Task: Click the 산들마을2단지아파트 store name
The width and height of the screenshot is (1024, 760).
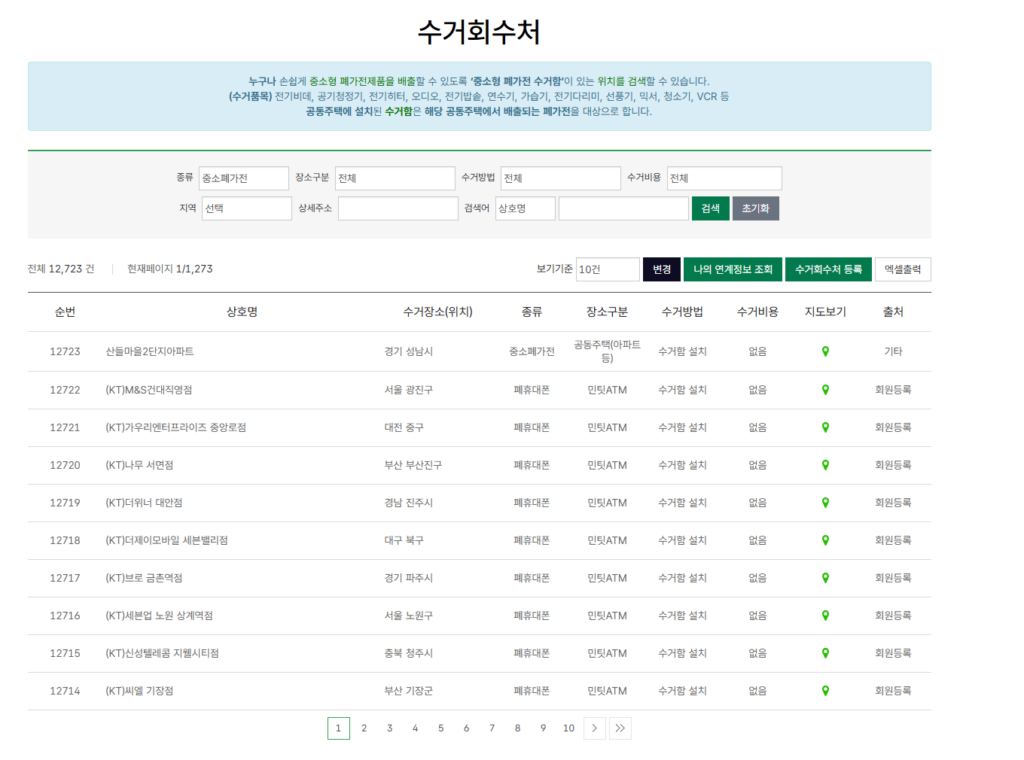Action: click(150, 351)
